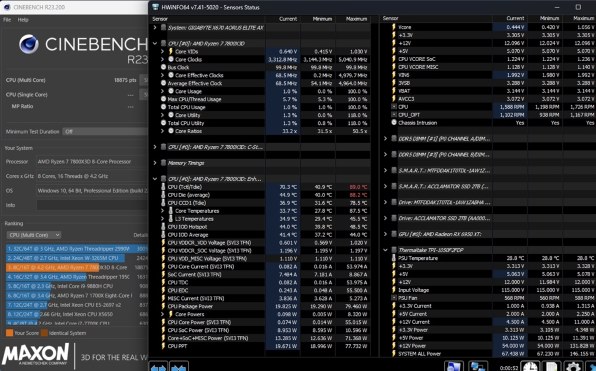Image resolution: width=596 pixels, height=371 pixels.
Task: Click the clock reset-timer icon
Action: click(x=530, y=367)
